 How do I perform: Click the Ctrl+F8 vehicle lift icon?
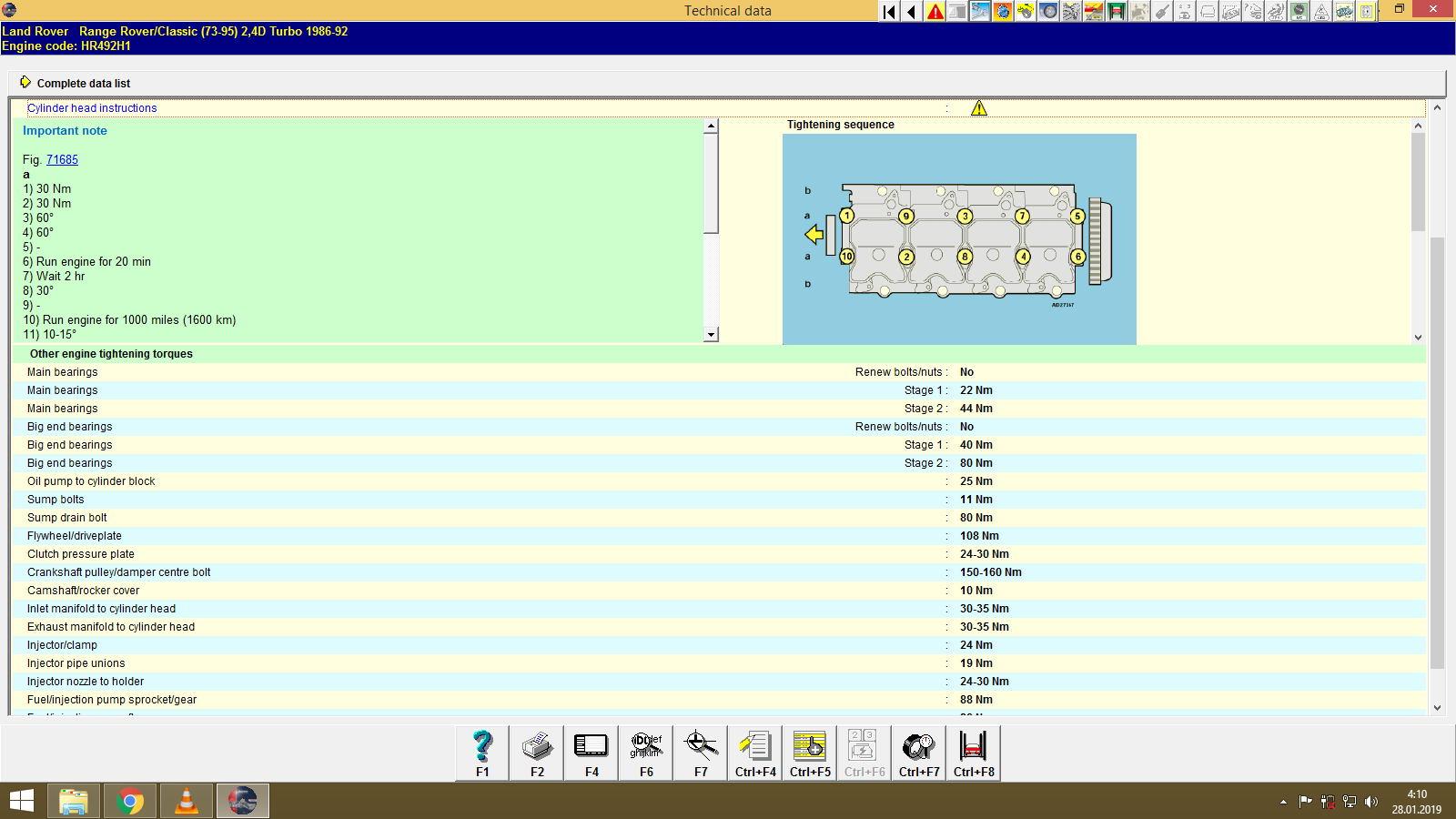[973, 753]
